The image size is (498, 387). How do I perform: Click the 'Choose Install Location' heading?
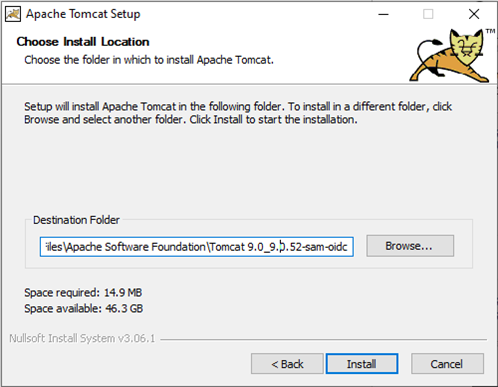pos(83,42)
